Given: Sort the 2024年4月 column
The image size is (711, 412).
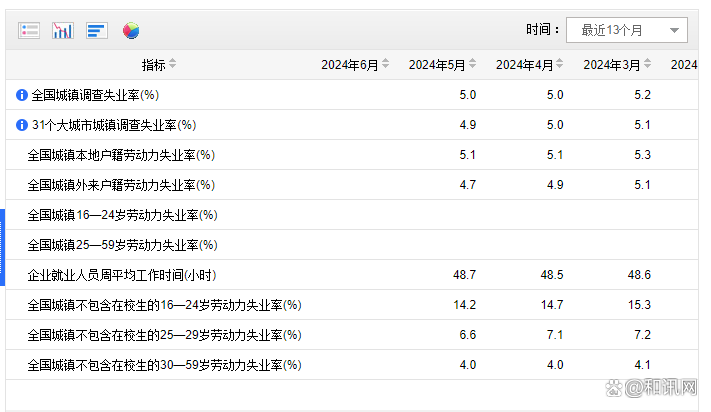Looking at the screenshot, I should coord(560,64).
